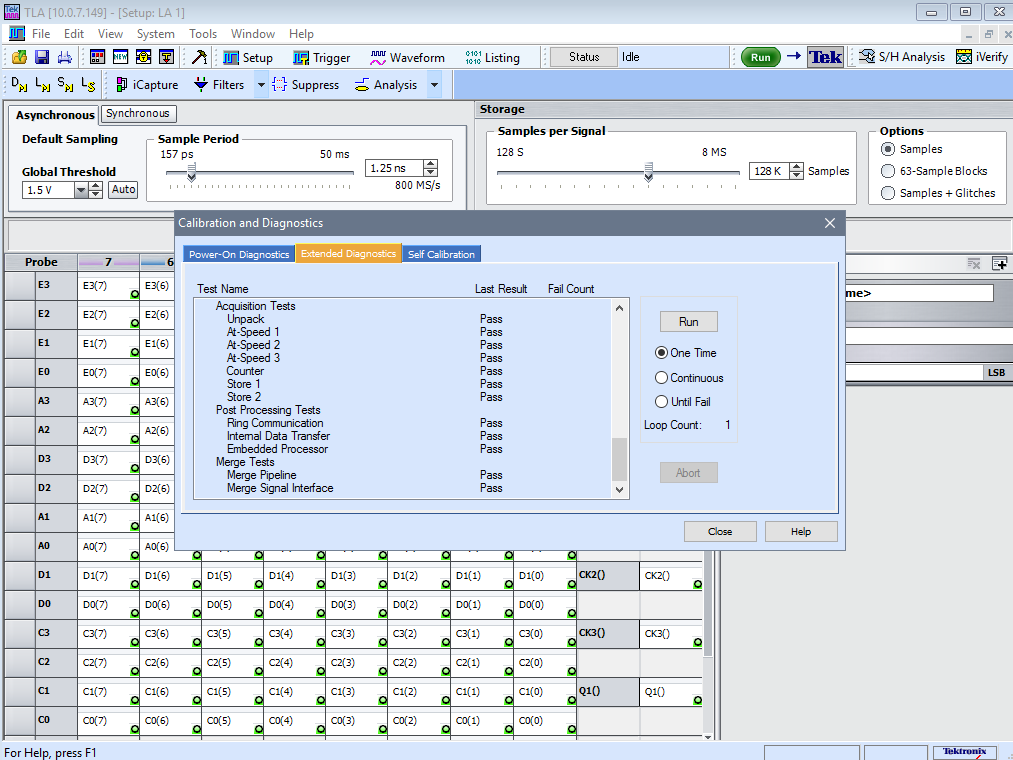Open the Waveform view

407,57
